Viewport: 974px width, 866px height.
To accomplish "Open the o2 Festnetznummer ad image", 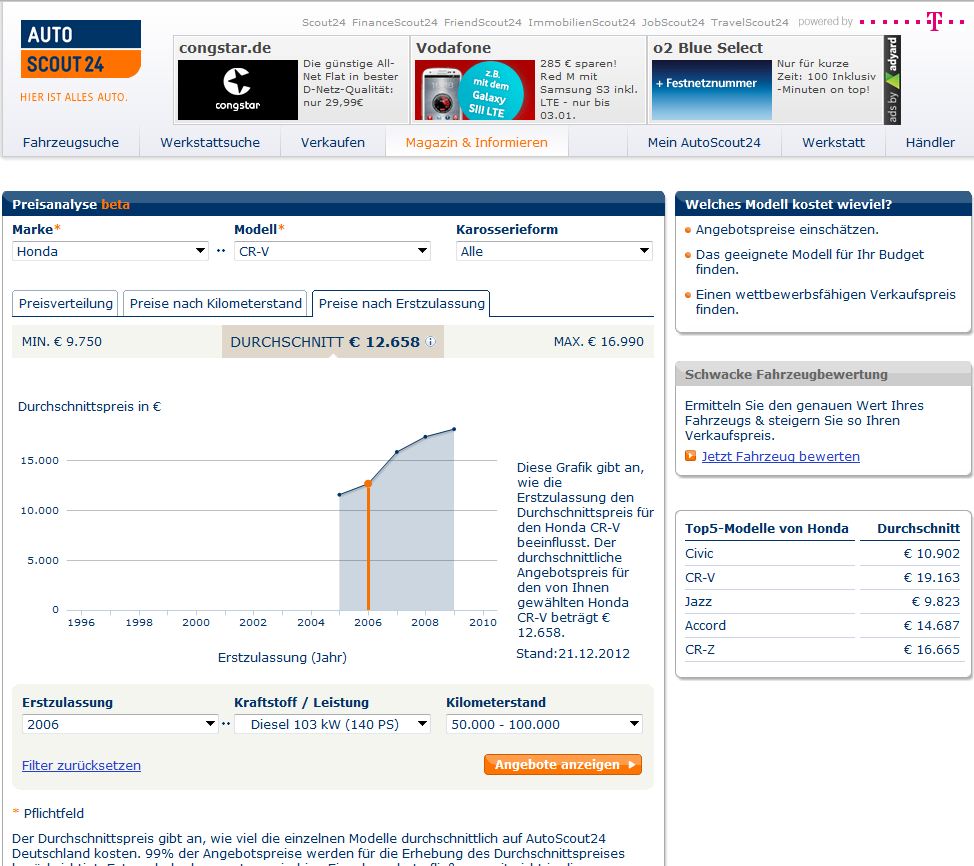I will pos(712,90).
